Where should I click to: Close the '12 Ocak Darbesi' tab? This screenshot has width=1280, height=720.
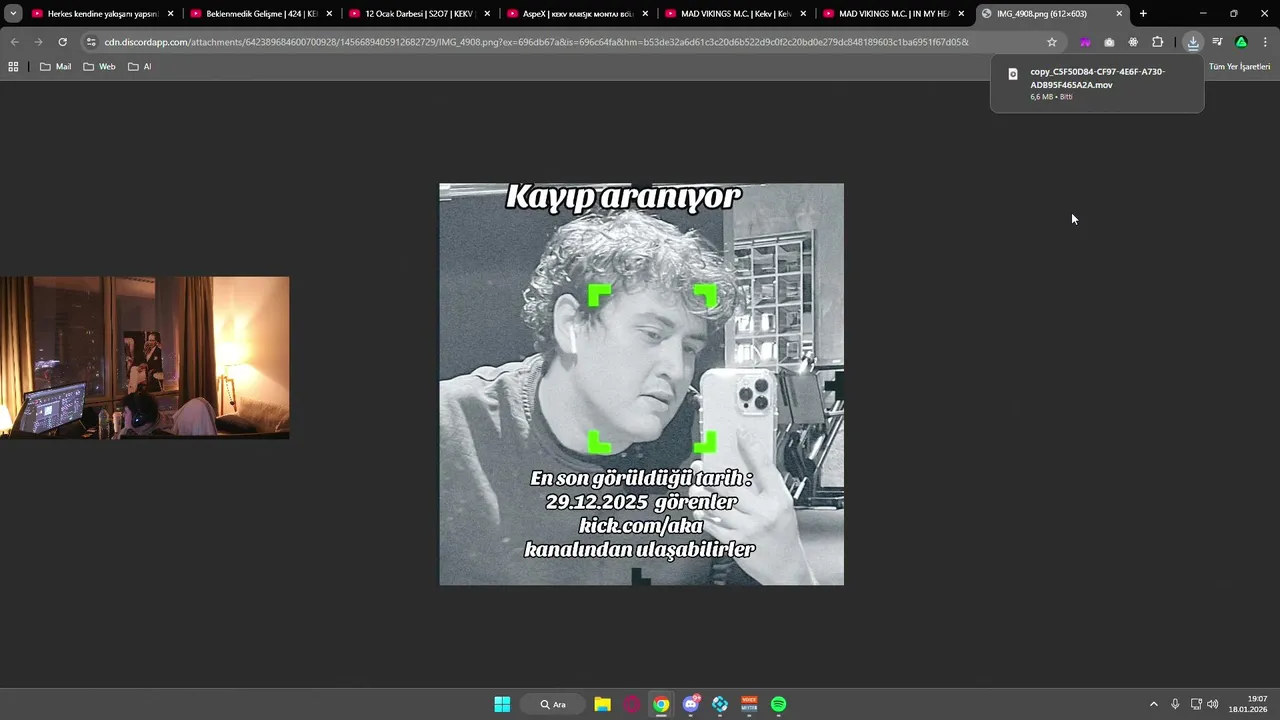(x=487, y=14)
